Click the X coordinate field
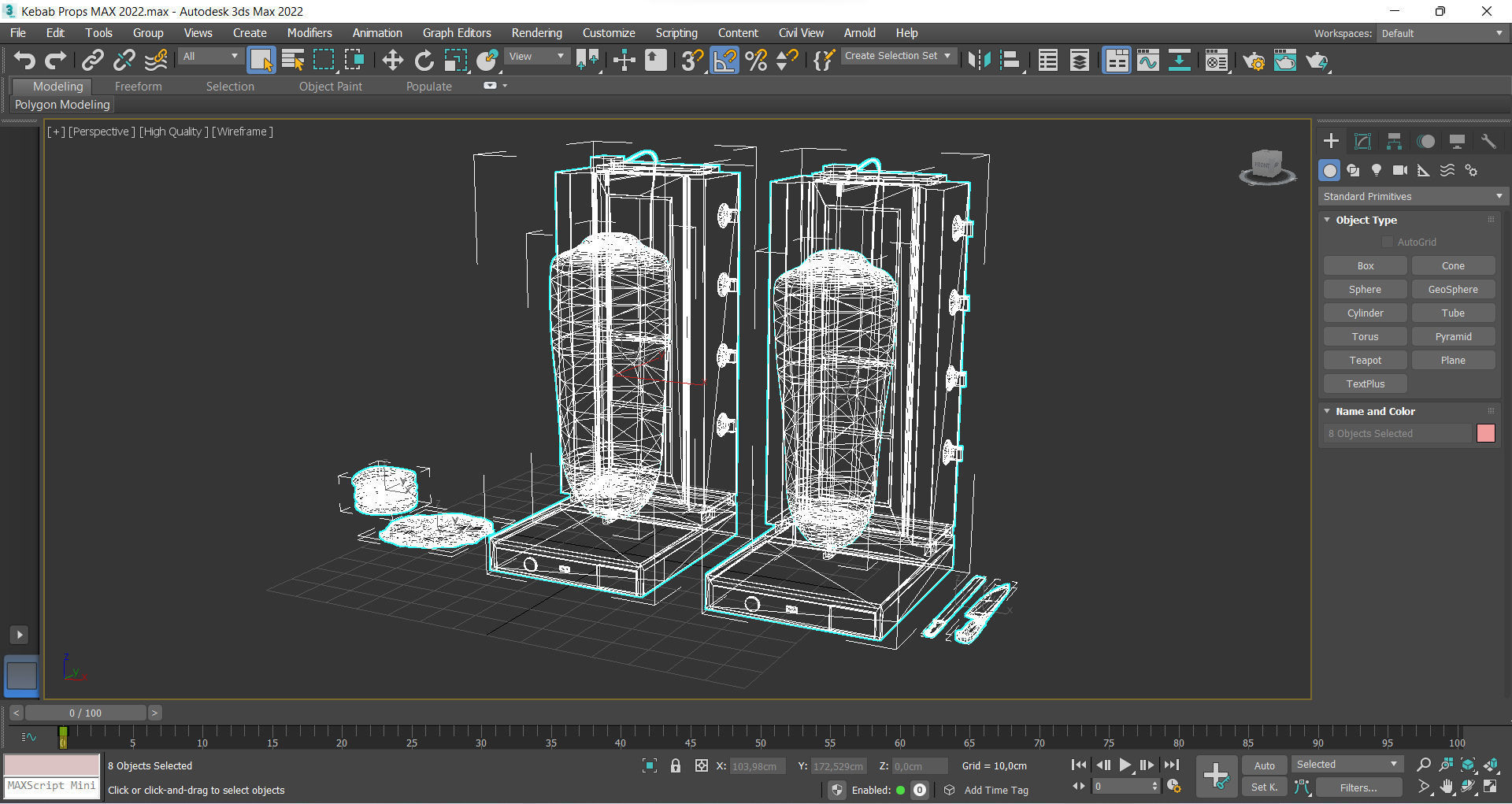The image size is (1512, 804). [x=757, y=766]
